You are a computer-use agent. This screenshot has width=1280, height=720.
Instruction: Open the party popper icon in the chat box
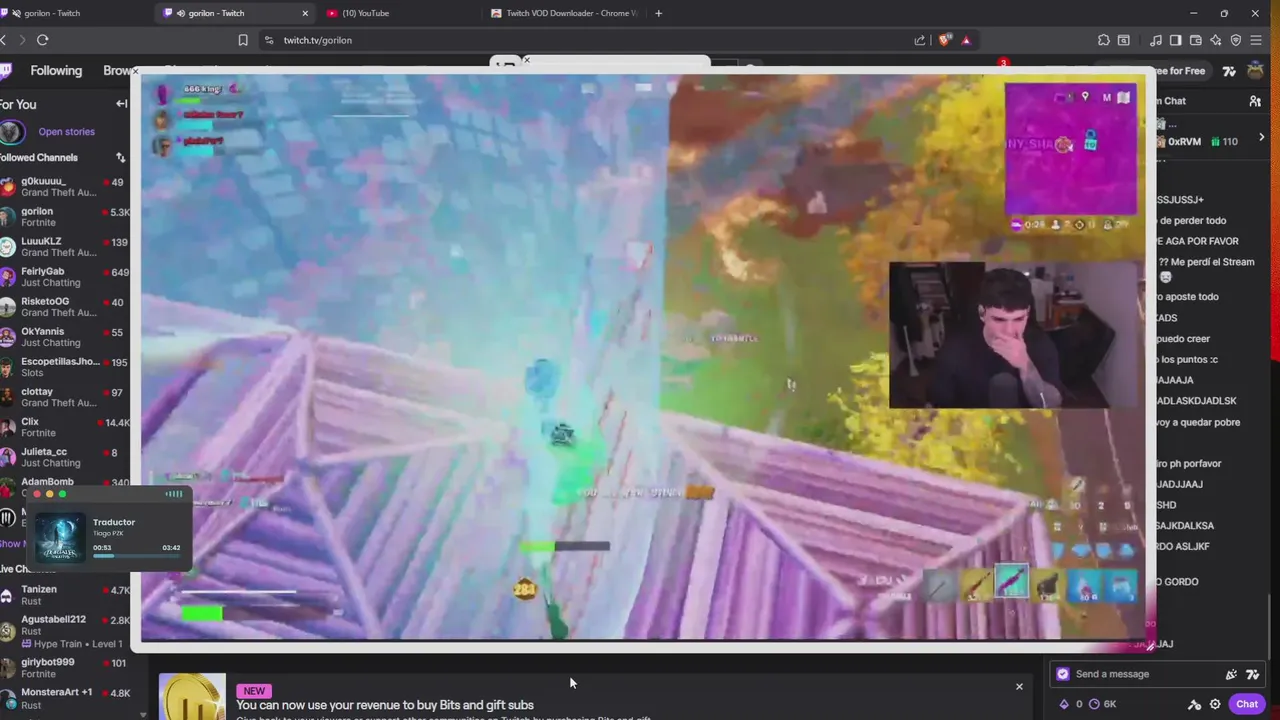click(x=1231, y=674)
